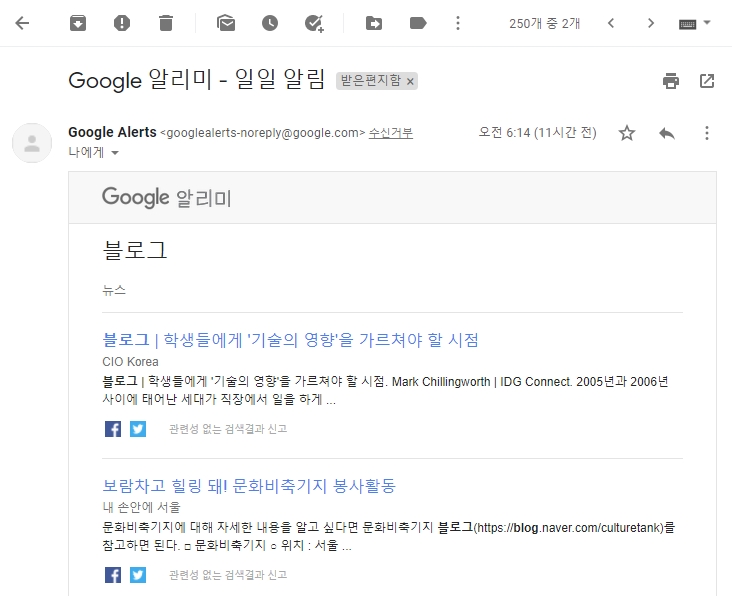
Task: Archive this email
Action: pos(78,23)
